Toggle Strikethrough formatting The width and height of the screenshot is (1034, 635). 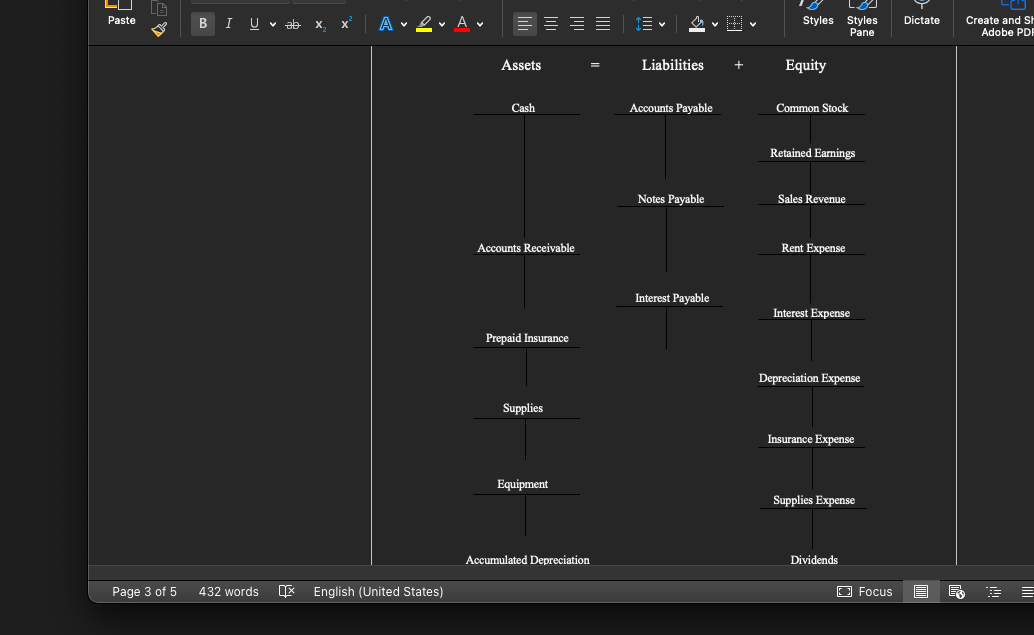click(293, 24)
